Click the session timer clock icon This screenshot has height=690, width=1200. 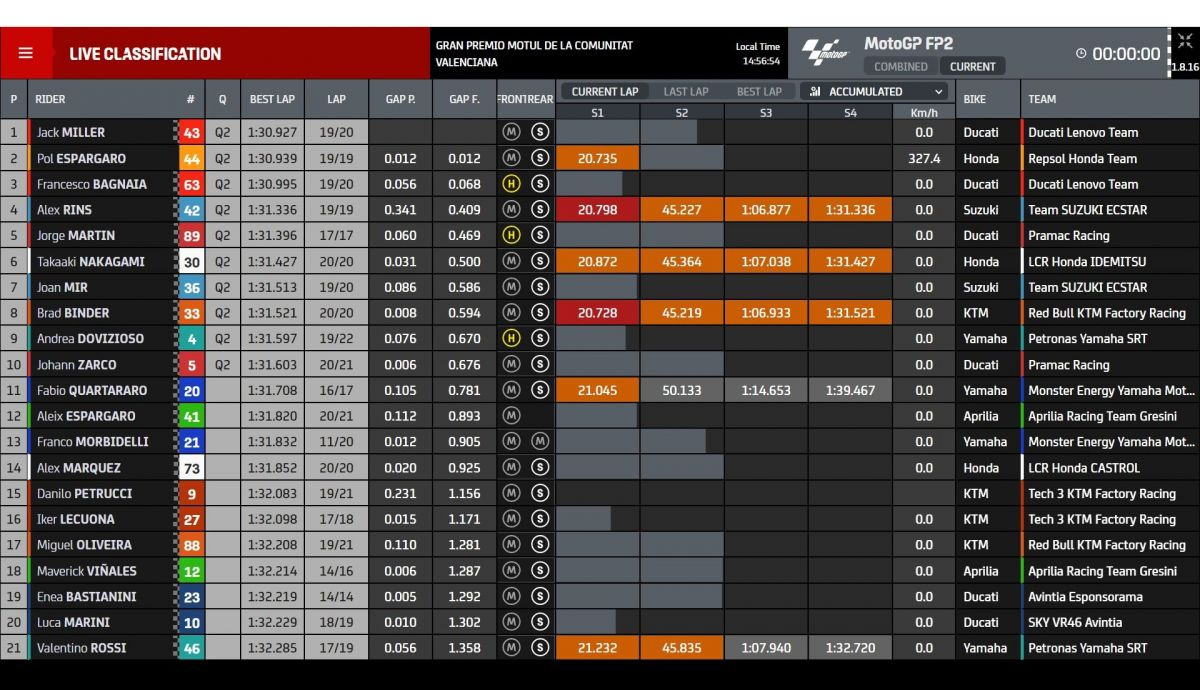(1081, 54)
